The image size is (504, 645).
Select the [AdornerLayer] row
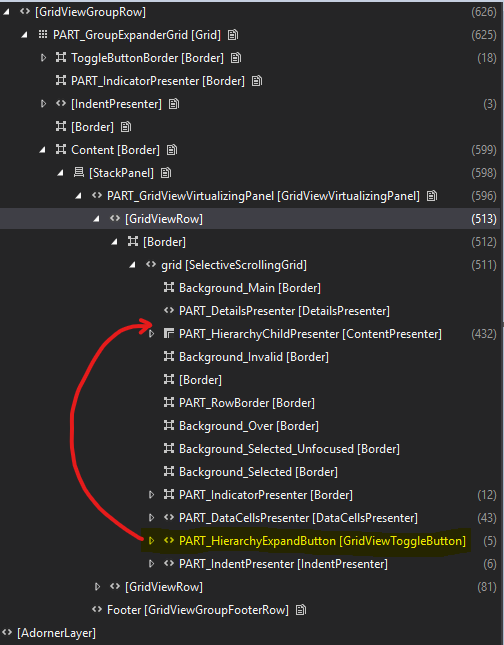pos(250,633)
